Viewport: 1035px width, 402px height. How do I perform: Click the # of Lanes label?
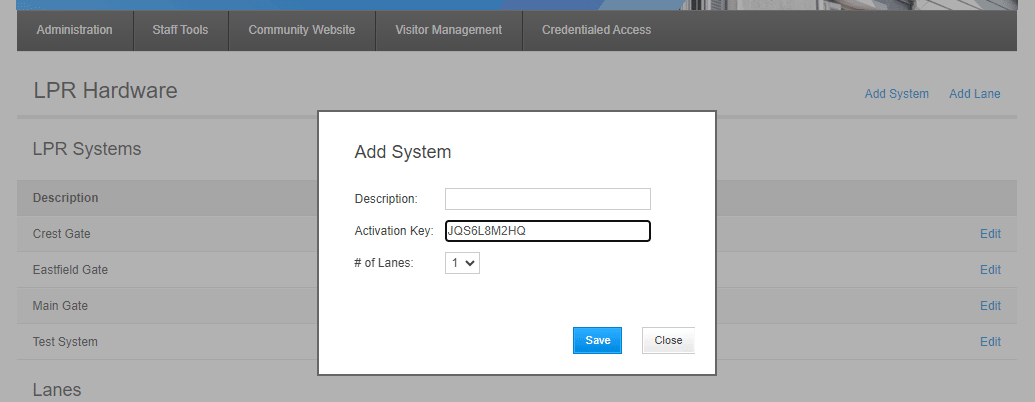384,263
